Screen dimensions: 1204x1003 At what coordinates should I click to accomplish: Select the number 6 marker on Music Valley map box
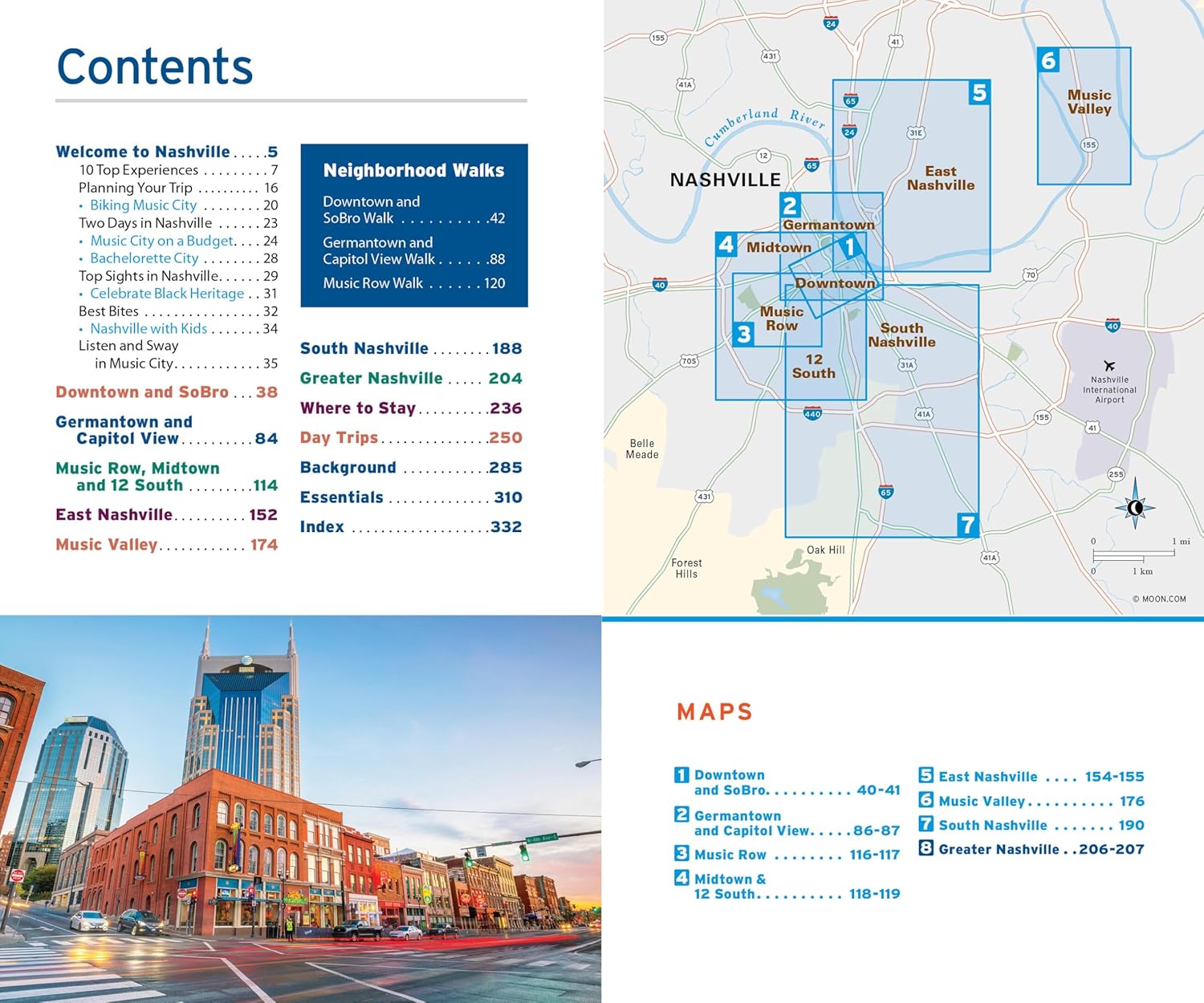(x=1048, y=61)
